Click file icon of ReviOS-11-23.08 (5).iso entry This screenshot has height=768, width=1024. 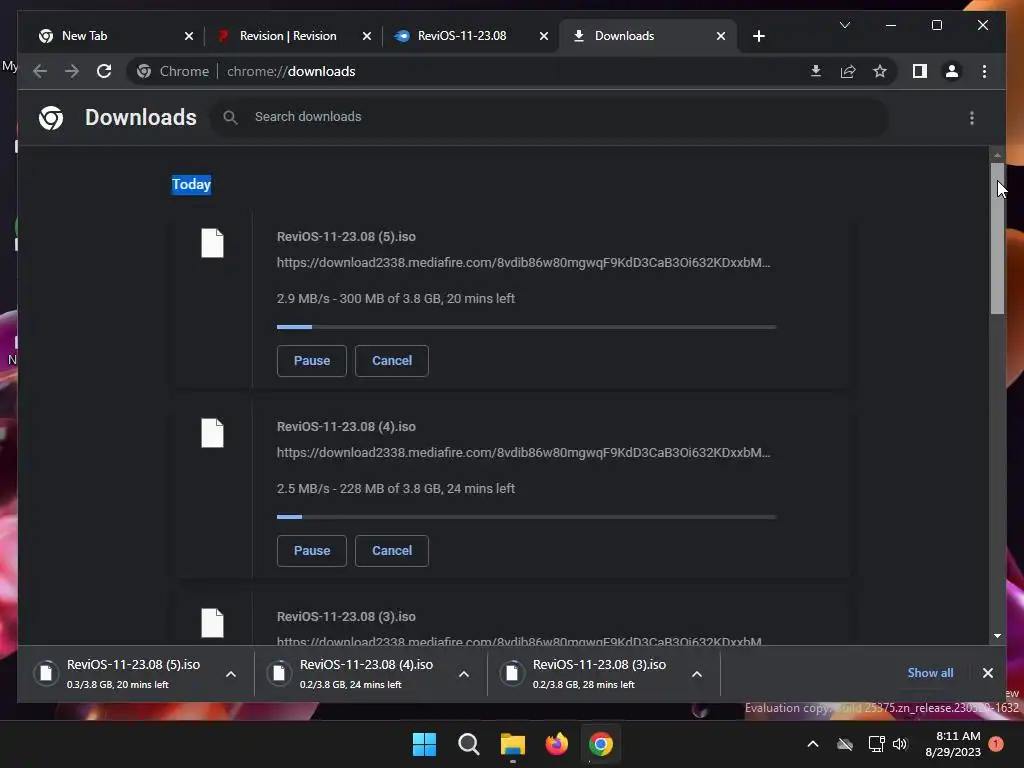(212, 243)
